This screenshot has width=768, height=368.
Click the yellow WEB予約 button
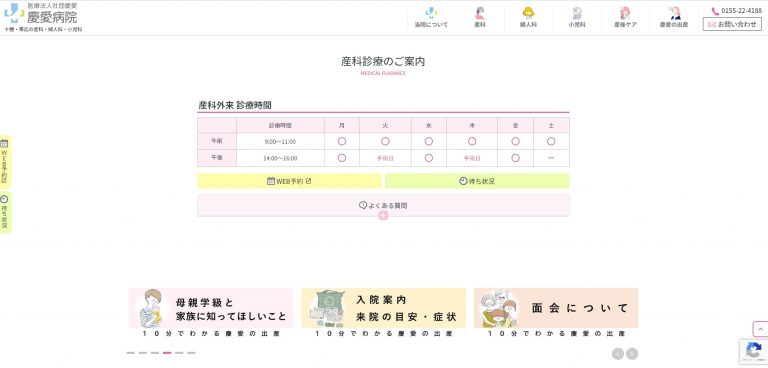(x=289, y=181)
